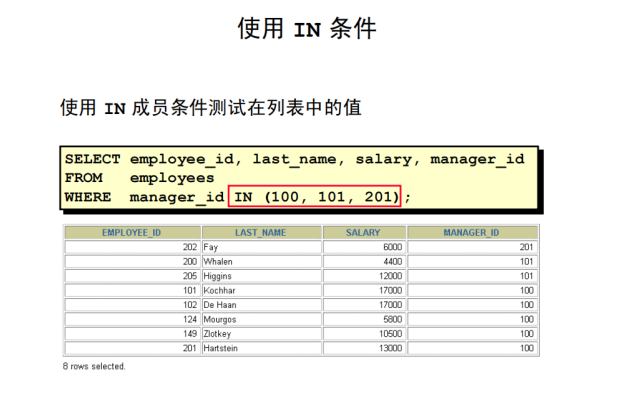Select salary cell 4400

pos(364,262)
